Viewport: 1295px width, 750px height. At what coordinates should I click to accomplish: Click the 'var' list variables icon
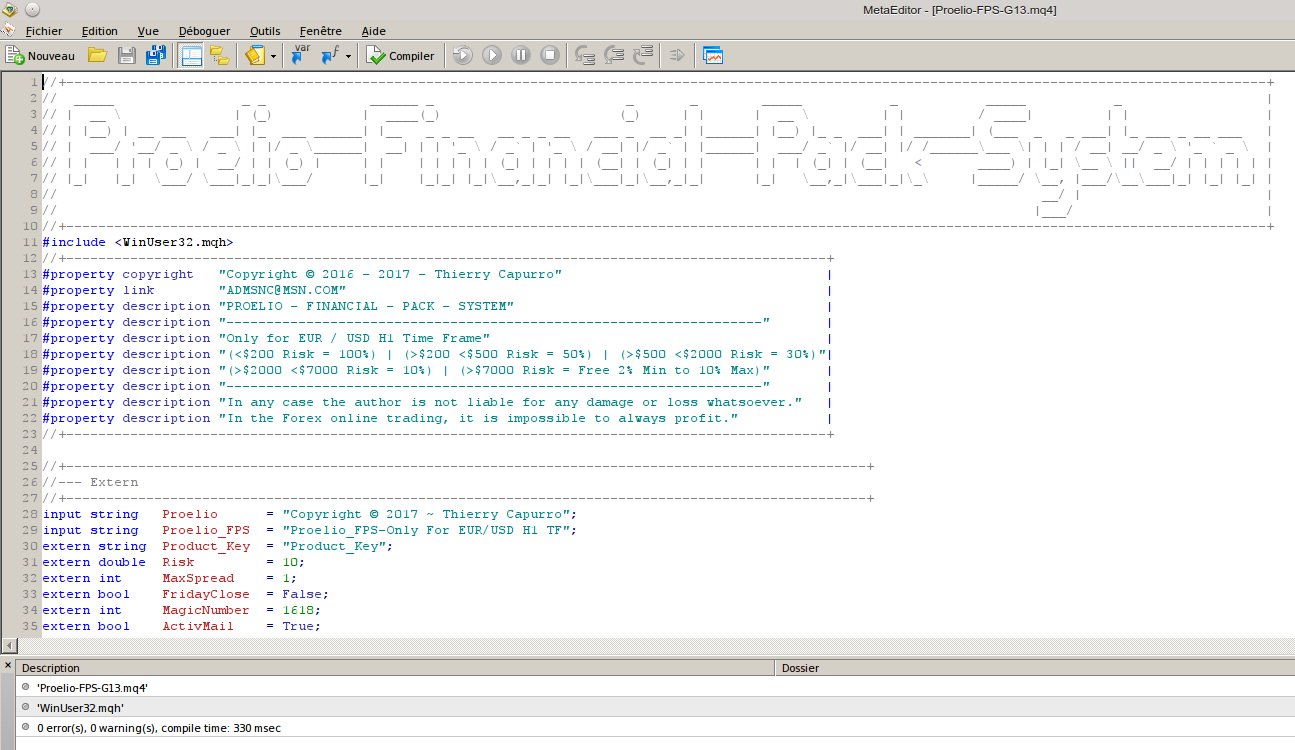pyautogui.click(x=301, y=56)
